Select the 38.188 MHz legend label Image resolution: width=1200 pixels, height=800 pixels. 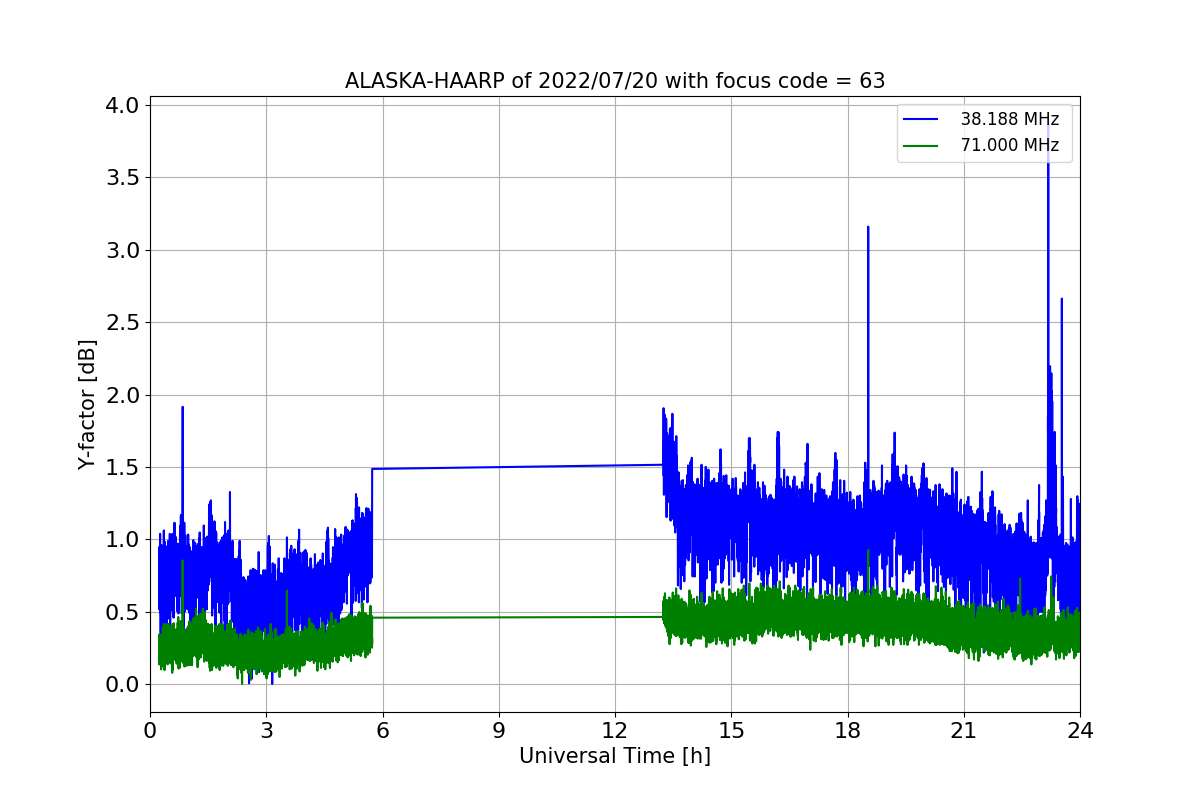(x=1009, y=119)
